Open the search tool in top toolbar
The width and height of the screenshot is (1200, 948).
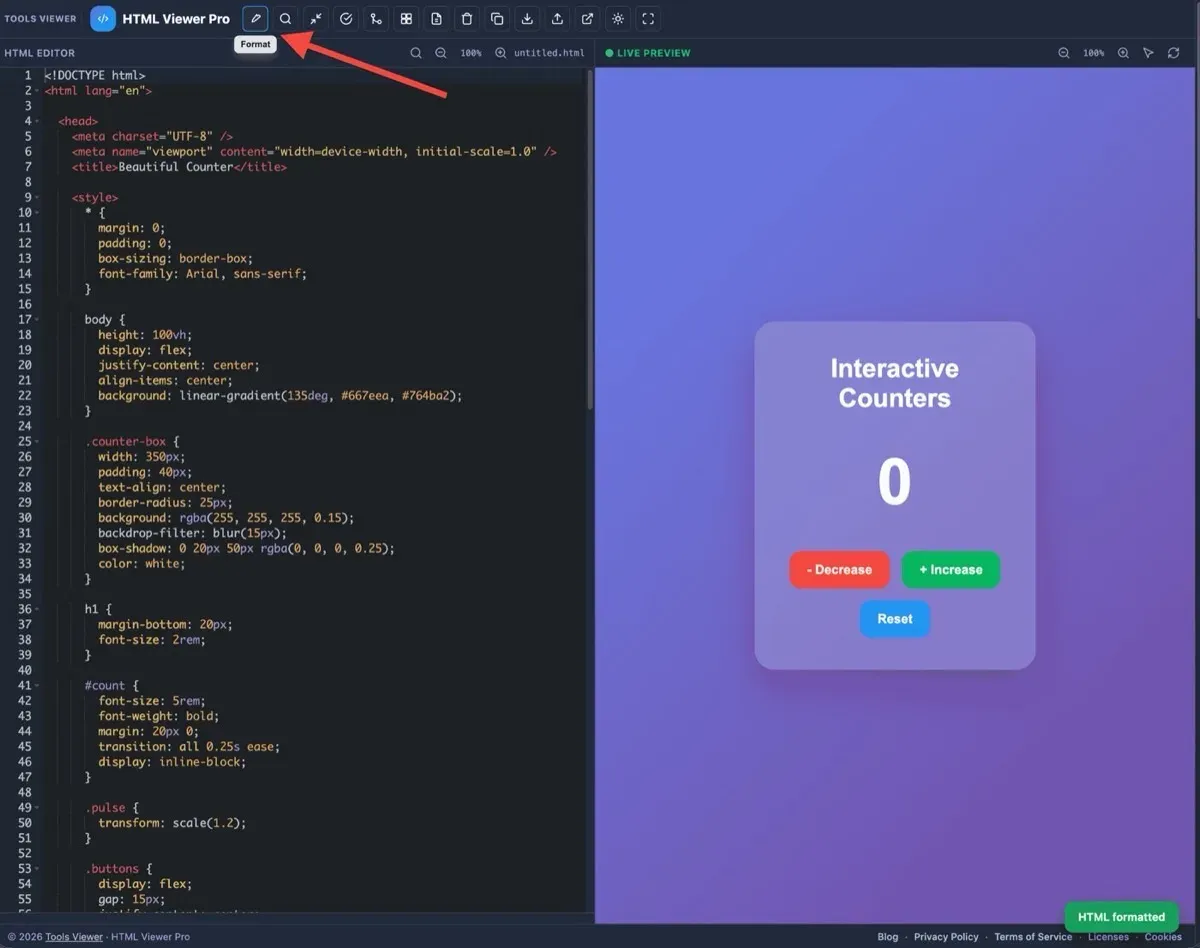286,18
